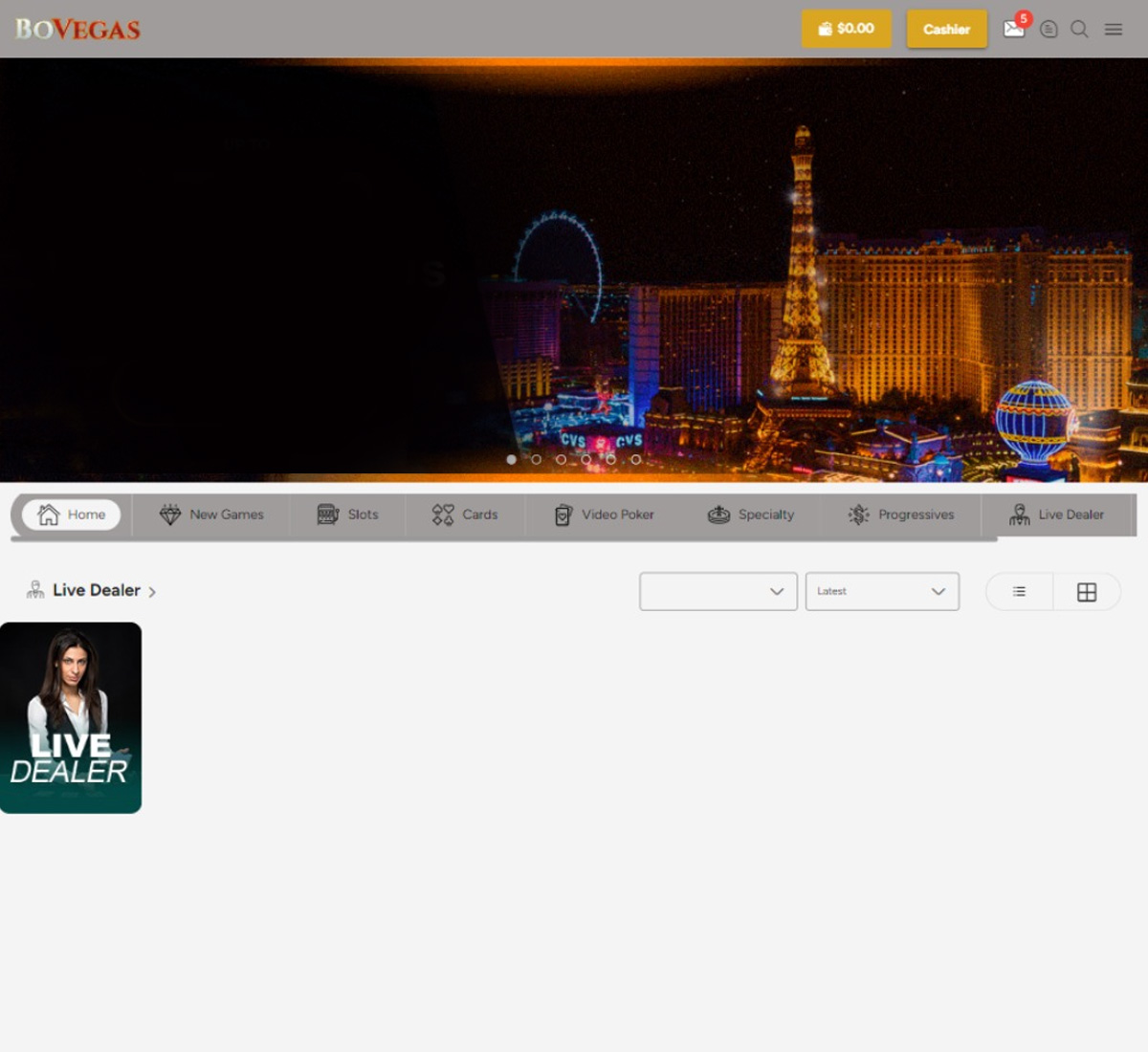Open the hamburger menu icon

(1114, 30)
